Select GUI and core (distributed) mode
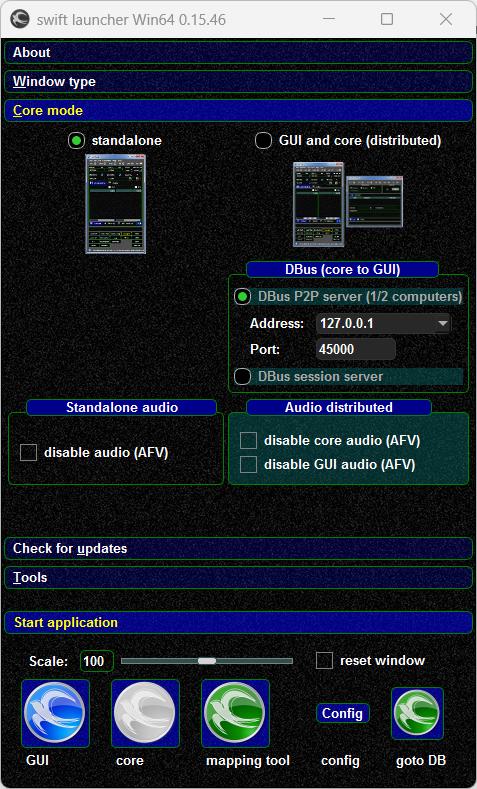 (264, 141)
